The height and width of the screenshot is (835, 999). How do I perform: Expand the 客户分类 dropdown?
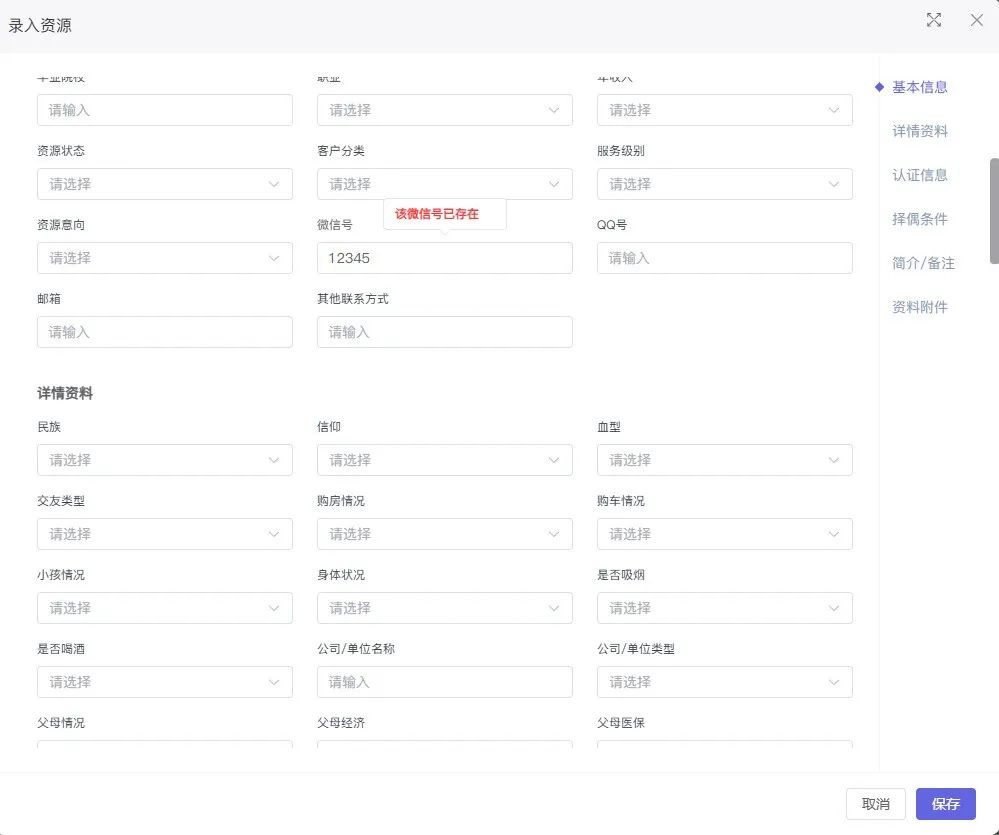click(444, 184)
